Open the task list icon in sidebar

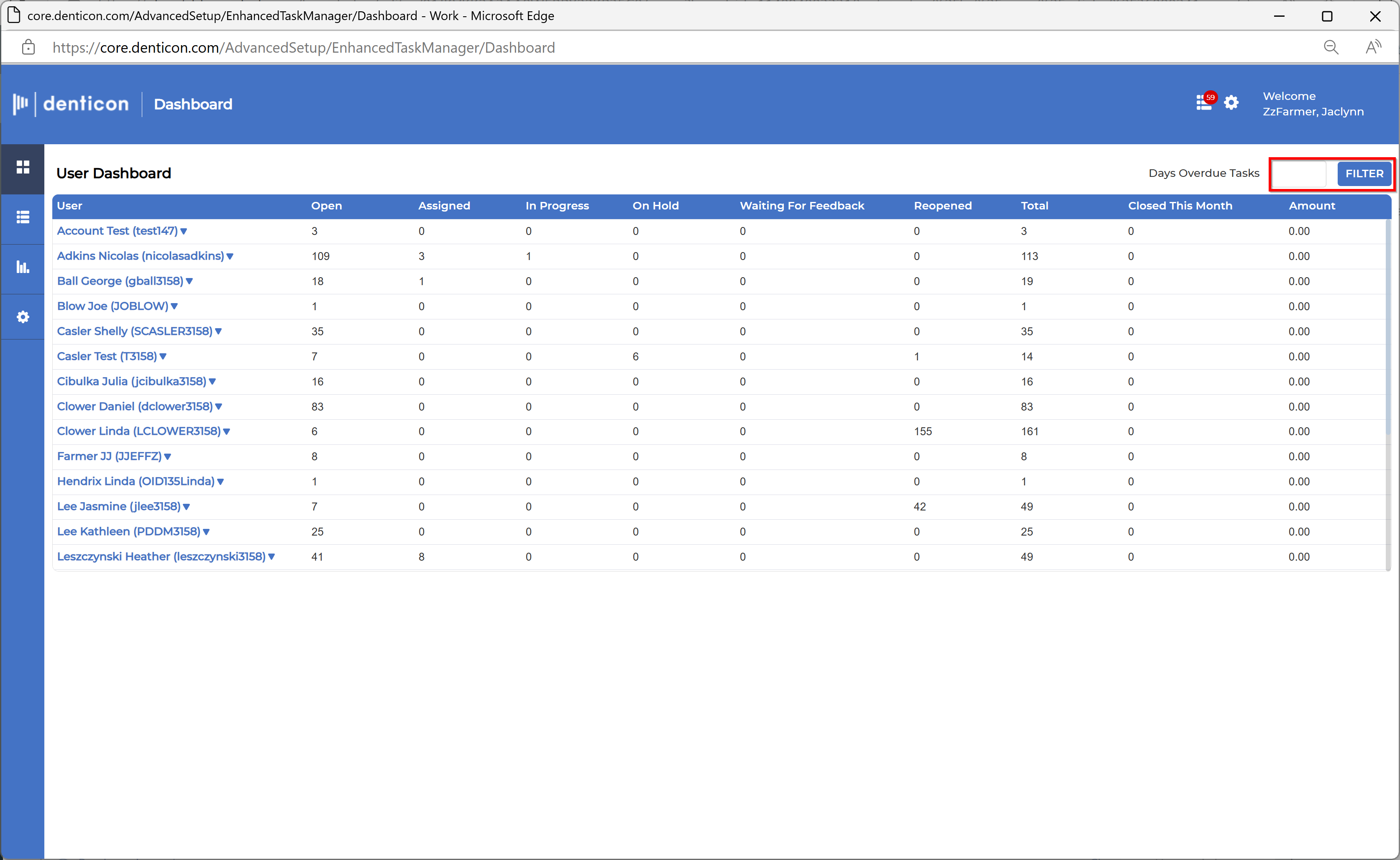[23, 217]
